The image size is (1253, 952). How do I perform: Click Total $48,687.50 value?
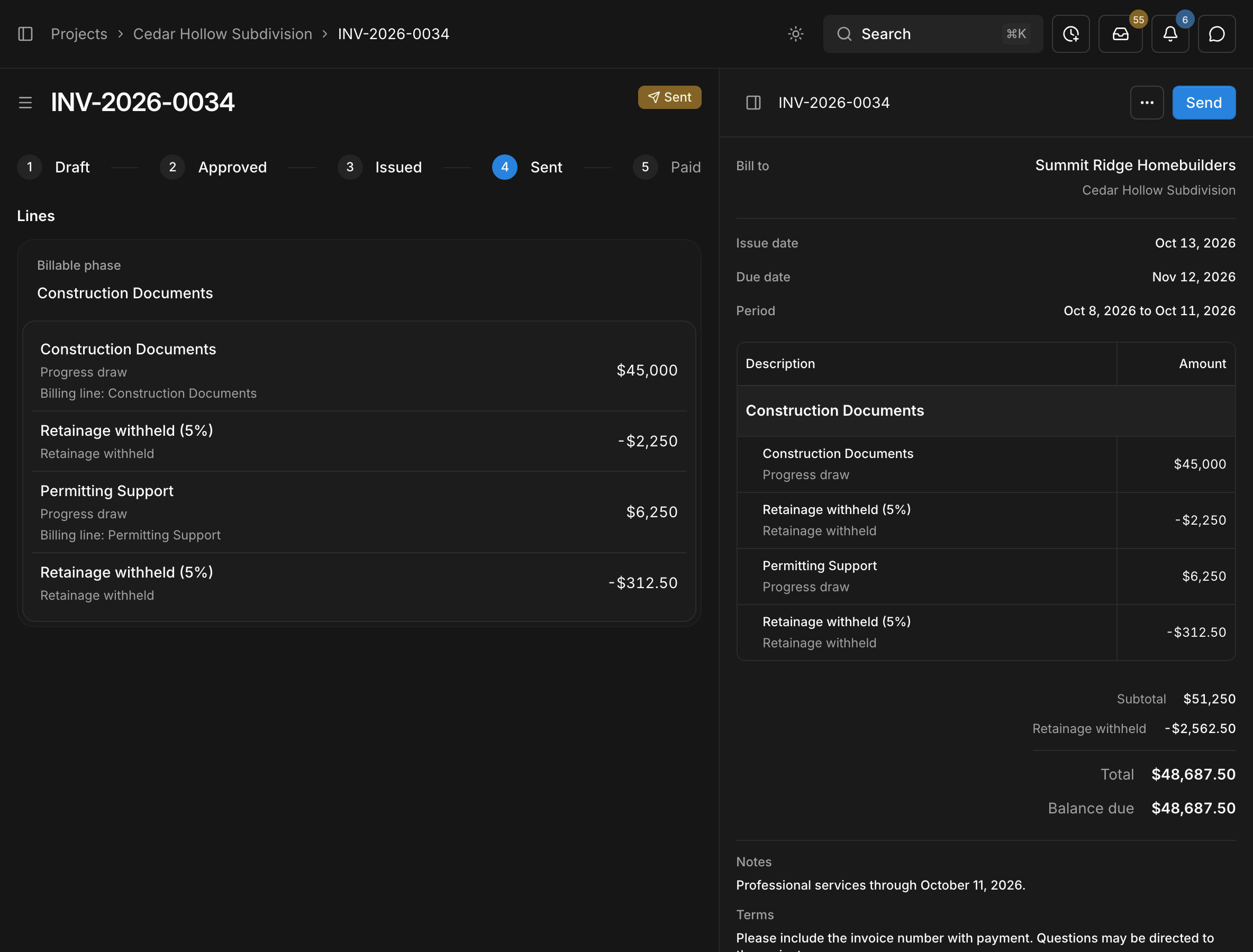(x=1193, y=775)
